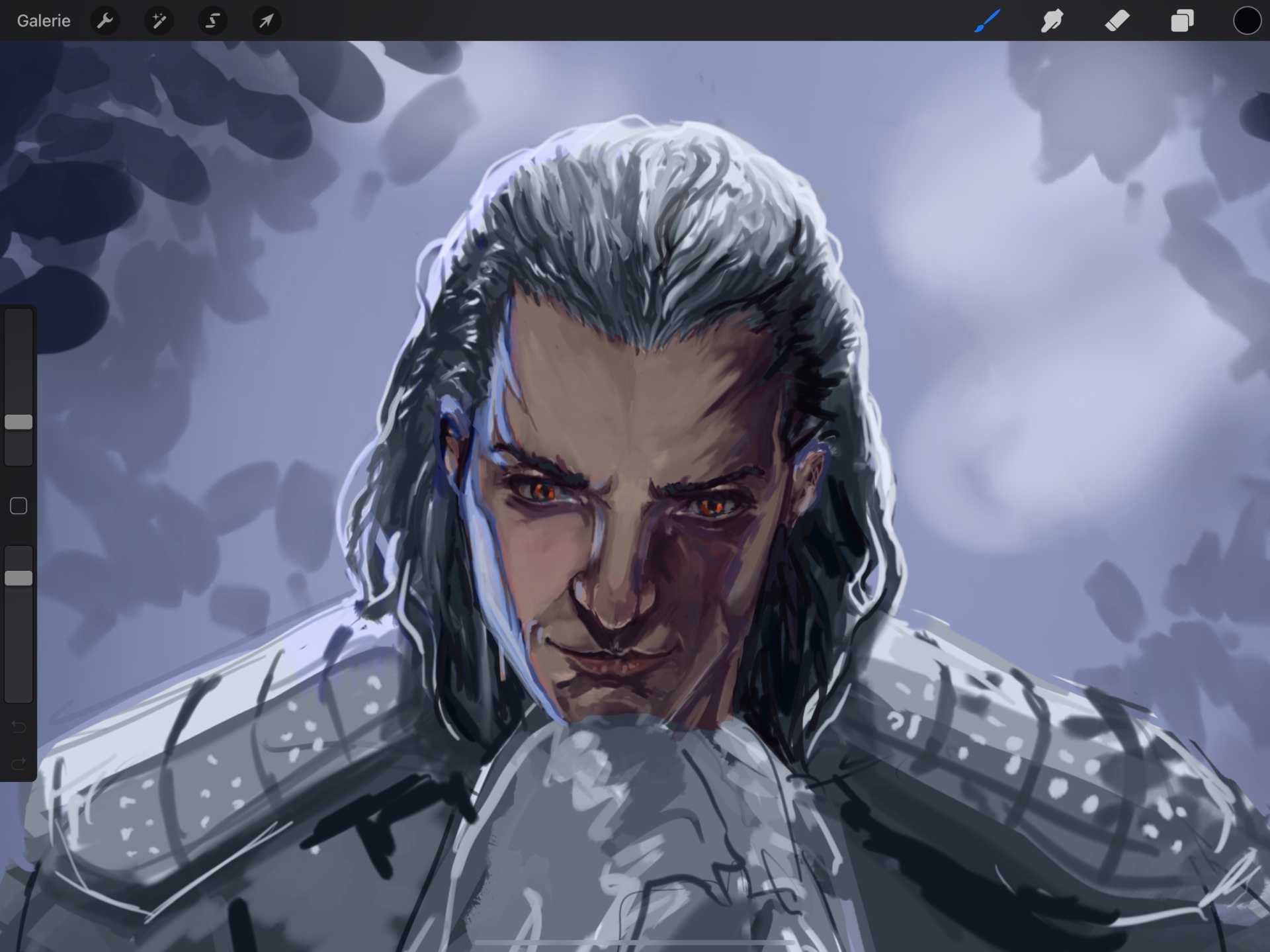
Task: Open the Layers panel
Action: 1182,21
